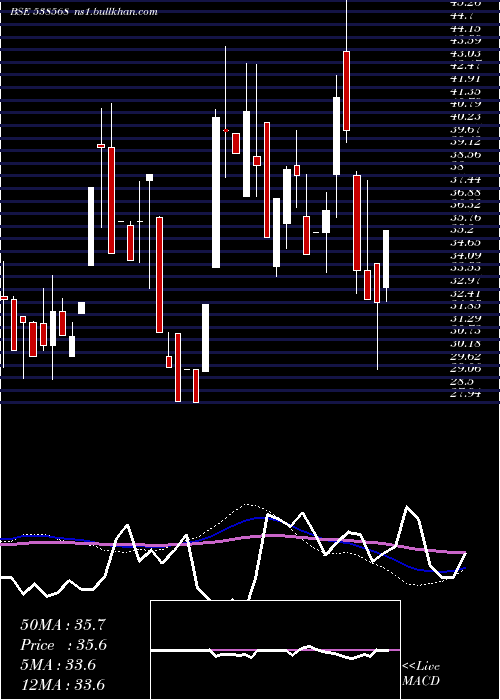This screenshot has height=700, width=500.
Task: Click the 29.62 price axis label
Action: 466,356
